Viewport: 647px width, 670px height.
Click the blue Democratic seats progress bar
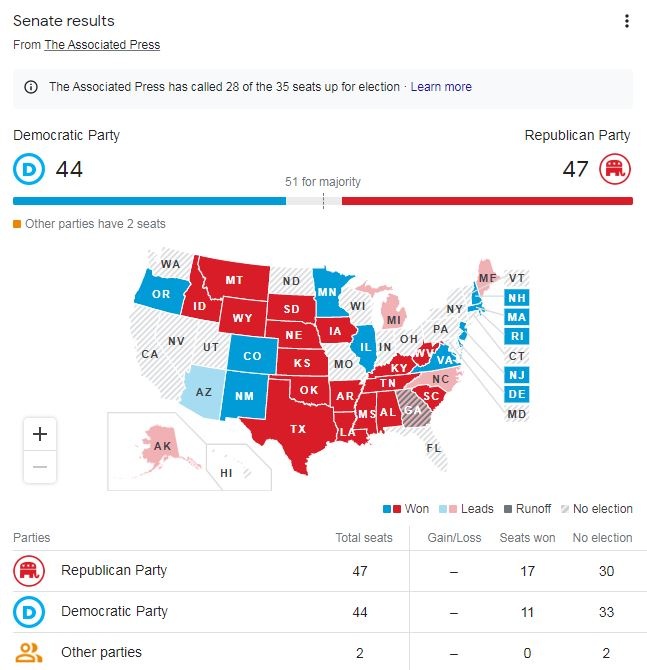point(149,201)
